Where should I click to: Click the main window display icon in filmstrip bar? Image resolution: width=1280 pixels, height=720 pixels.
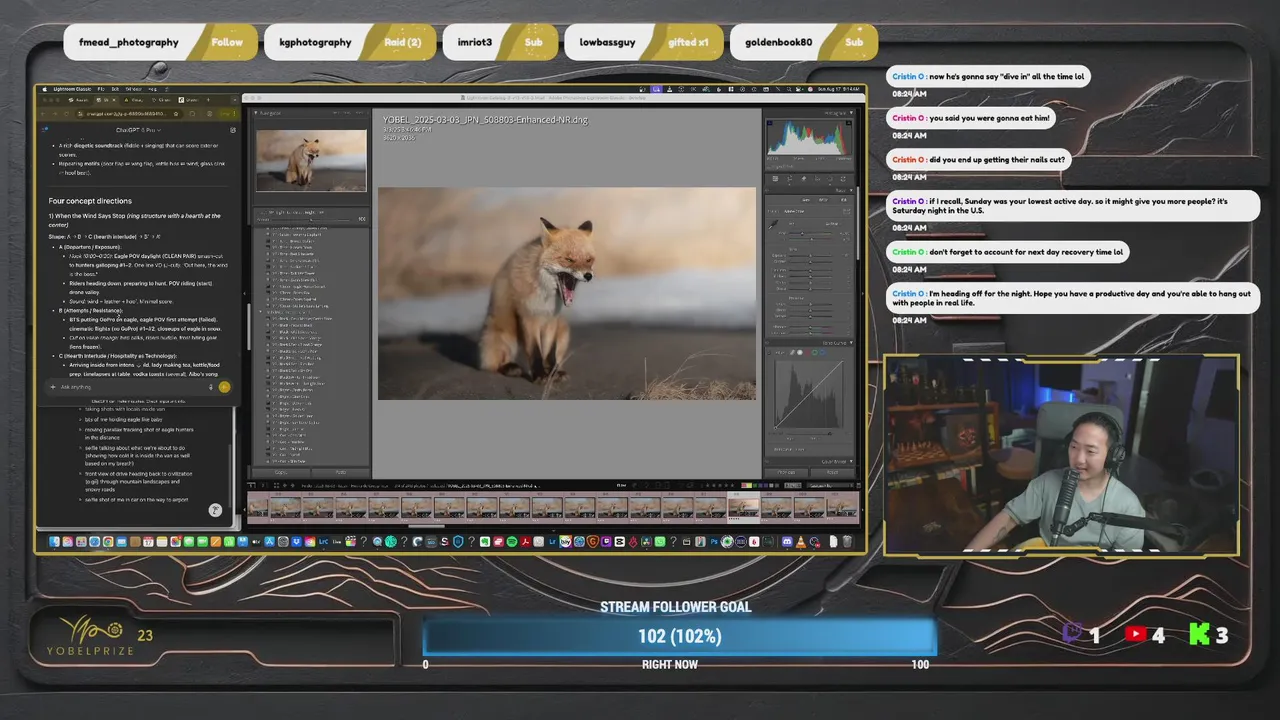point(251,485)
